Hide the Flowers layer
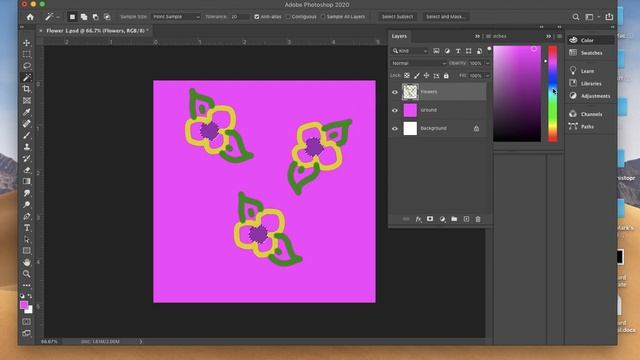Image resolution: width=640 pixels, height=360 pixels. pyautogui.click(x=395, y=92)
